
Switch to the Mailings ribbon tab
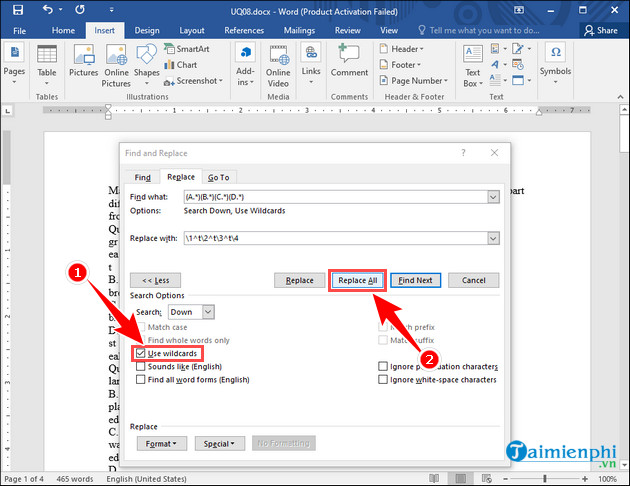point(299,31)
